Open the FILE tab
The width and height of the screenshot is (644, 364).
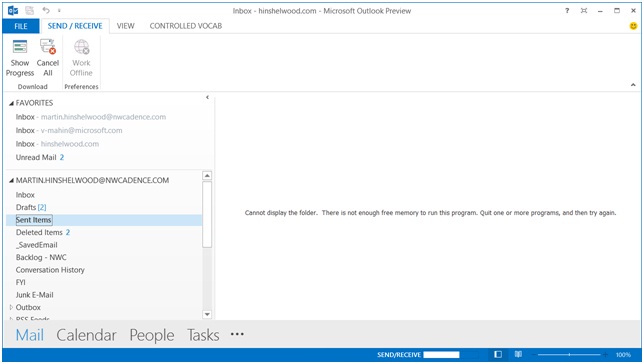pos(21,26)
